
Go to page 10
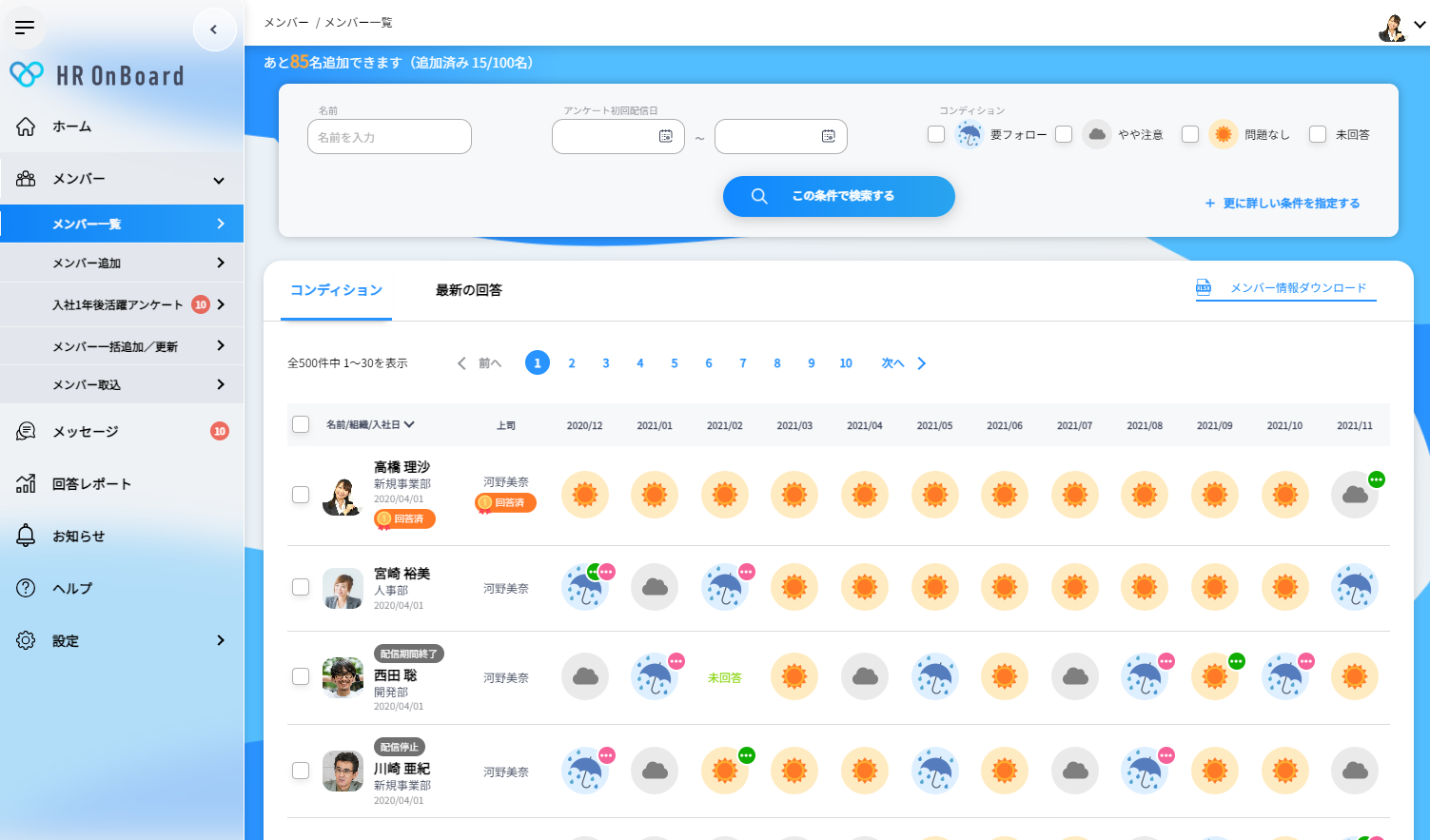tap(846, 363)
